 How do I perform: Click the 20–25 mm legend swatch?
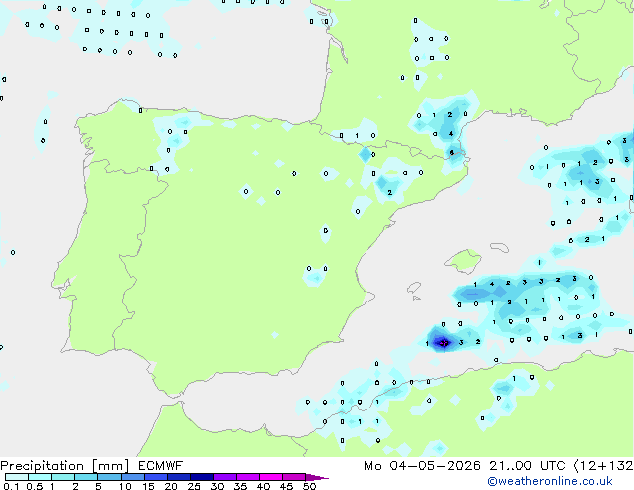178,477
